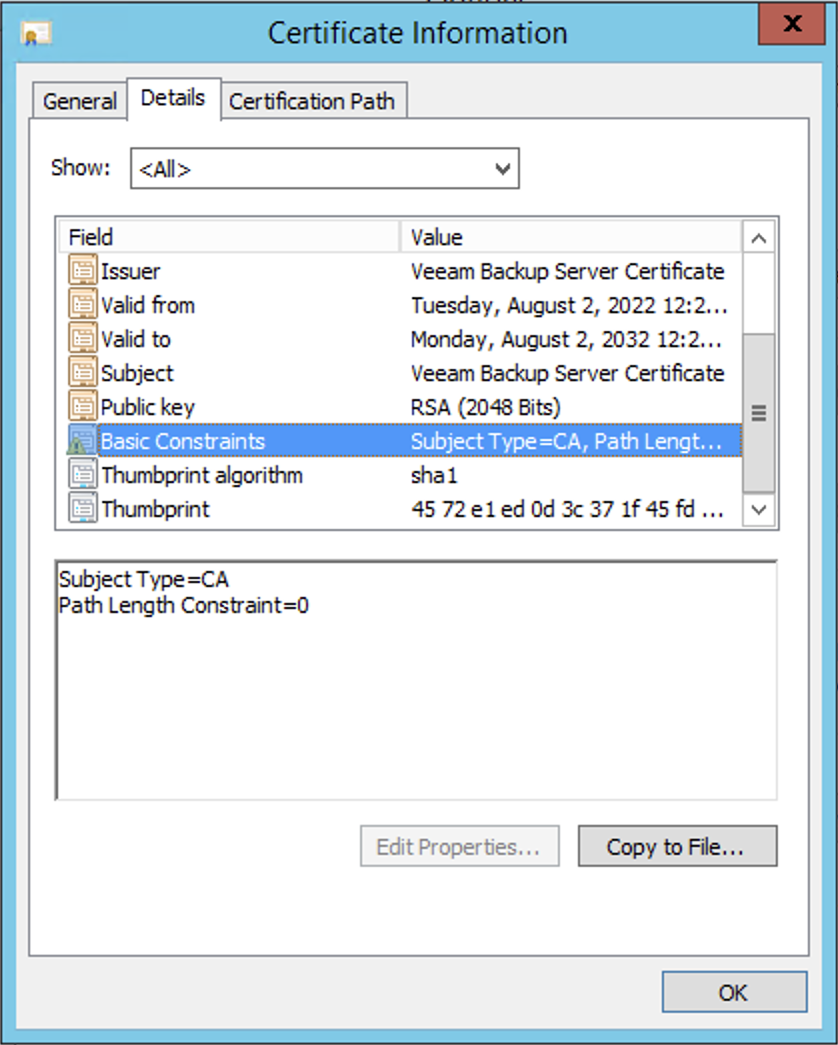
Task: Select the Valid from row label
Action: pyautogui.click(x=148, y=305)
